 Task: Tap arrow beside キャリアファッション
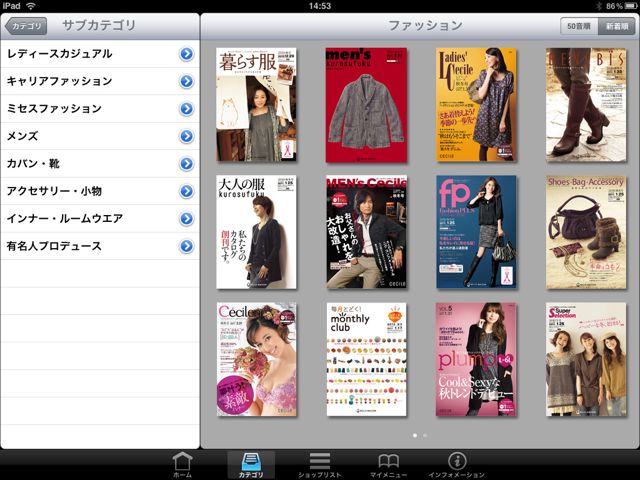(x=187, y=81)
